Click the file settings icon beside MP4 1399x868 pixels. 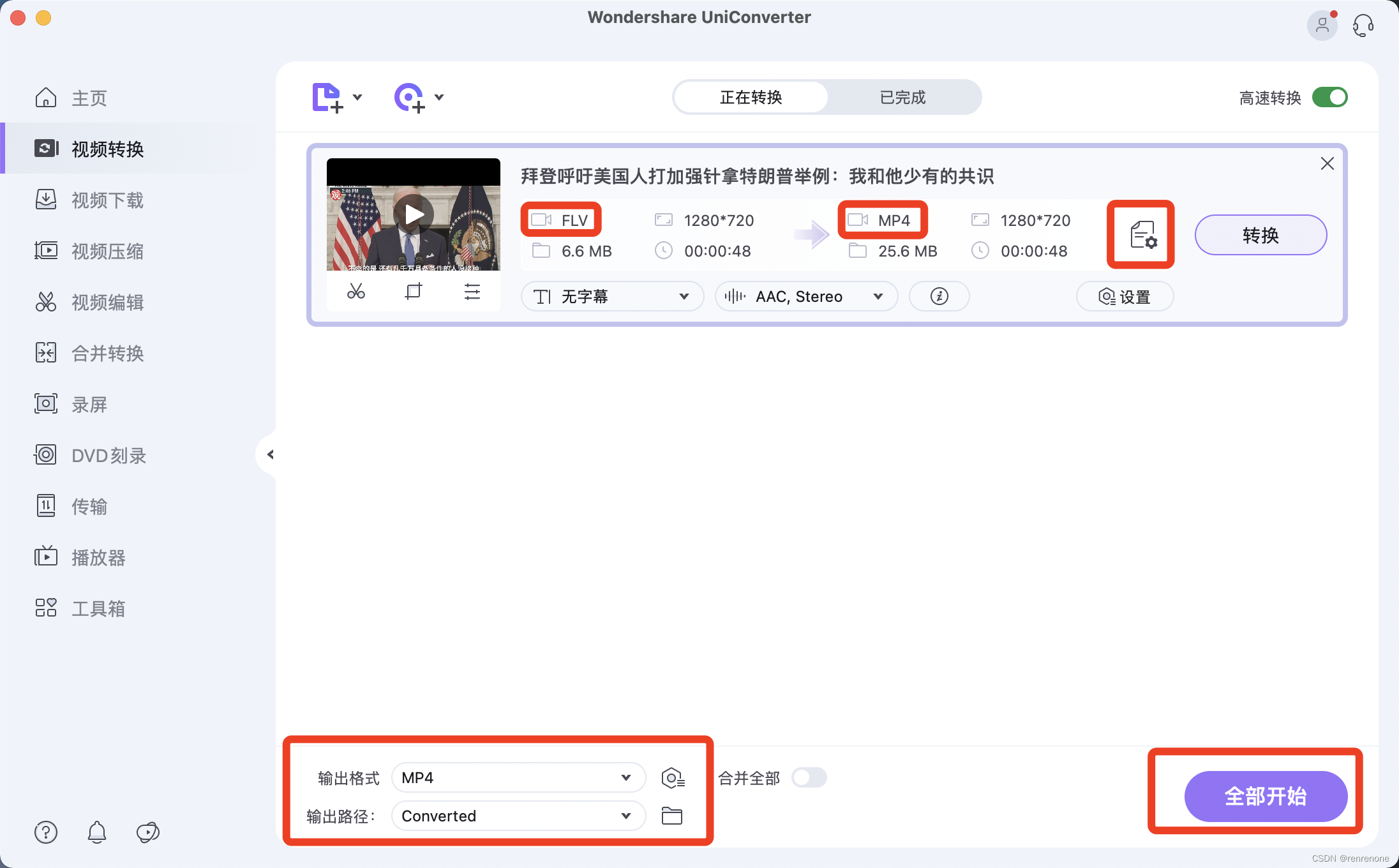click(1142, 235)
